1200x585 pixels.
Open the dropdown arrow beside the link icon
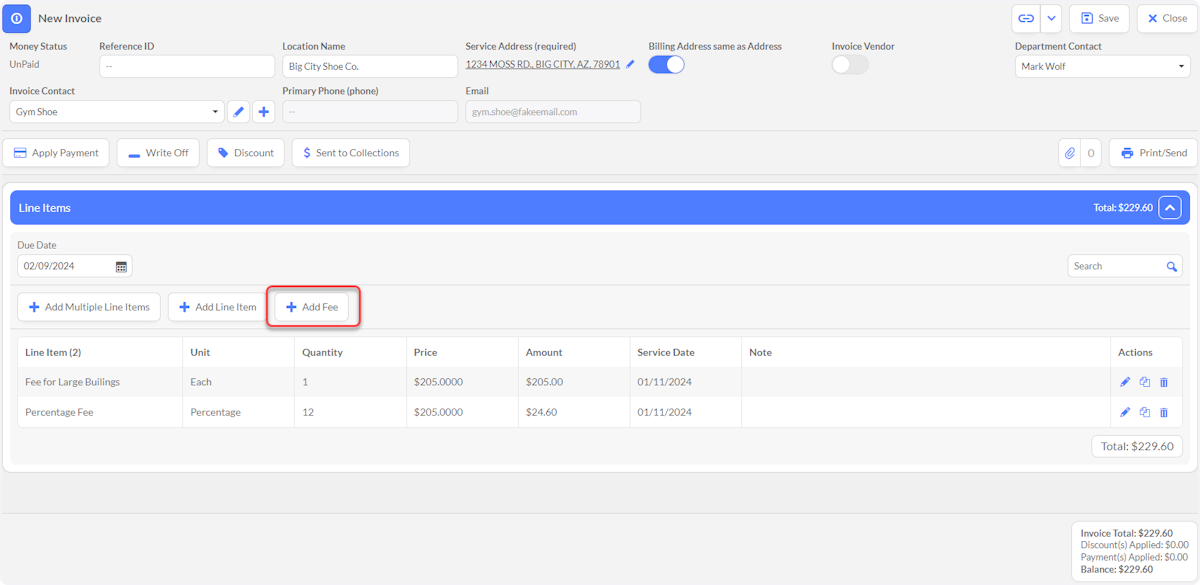coord(1051,18)
